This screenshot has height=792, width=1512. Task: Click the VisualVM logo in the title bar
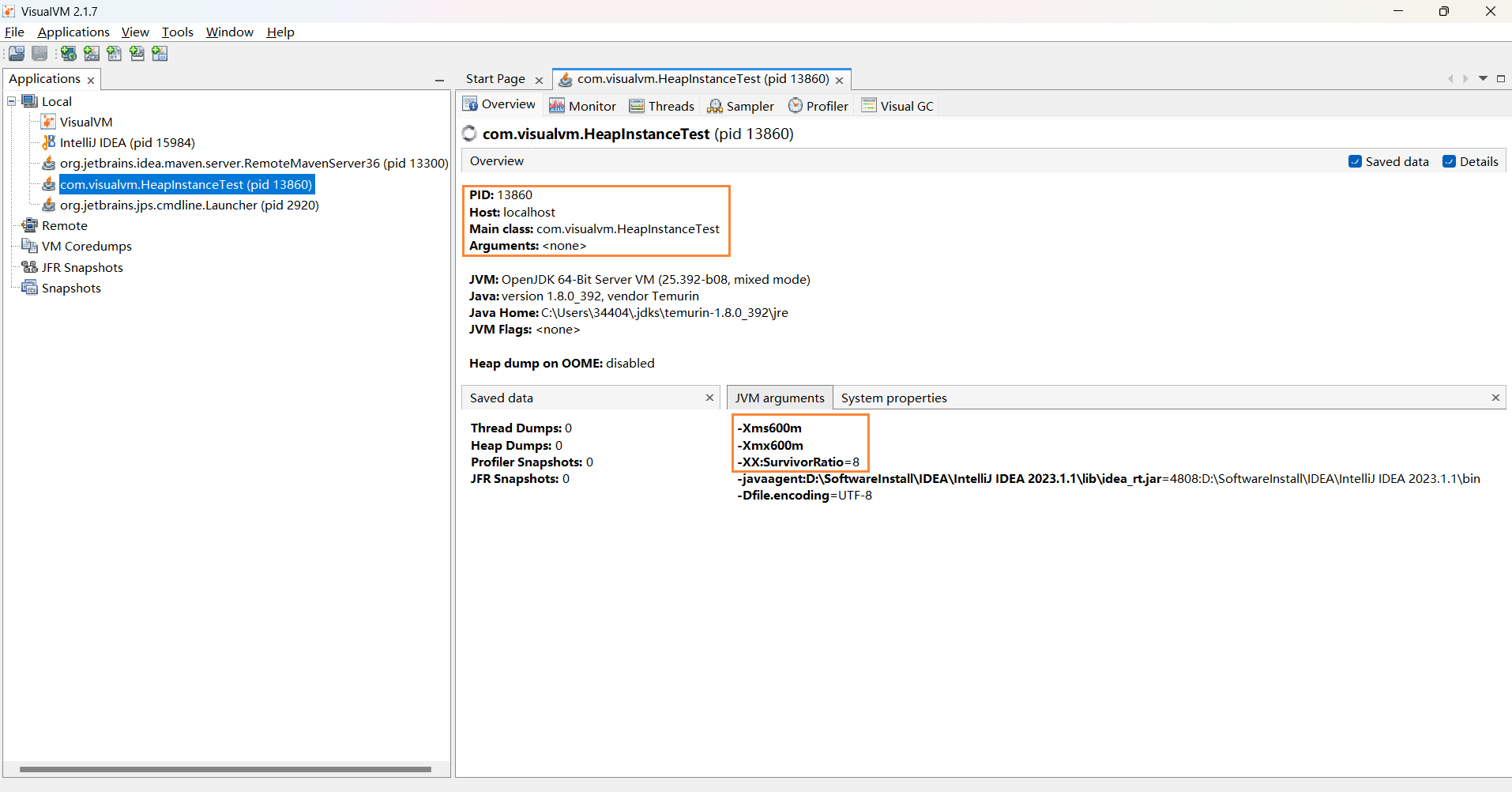(9, 11)
